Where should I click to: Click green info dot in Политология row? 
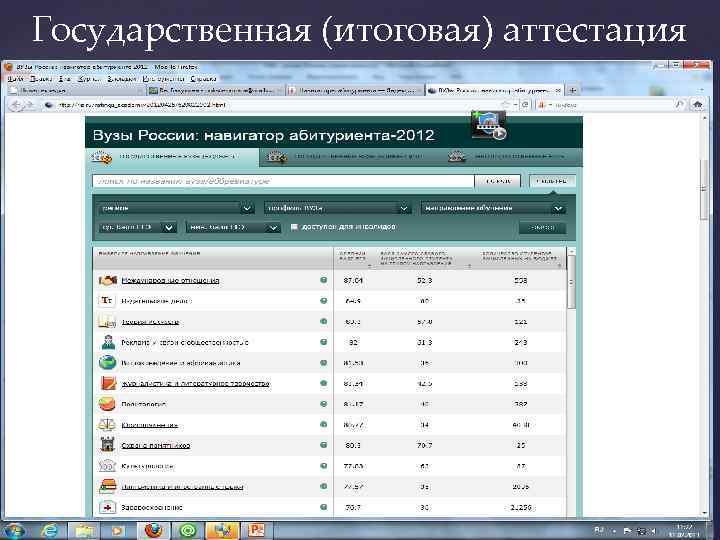pos(324,404)
